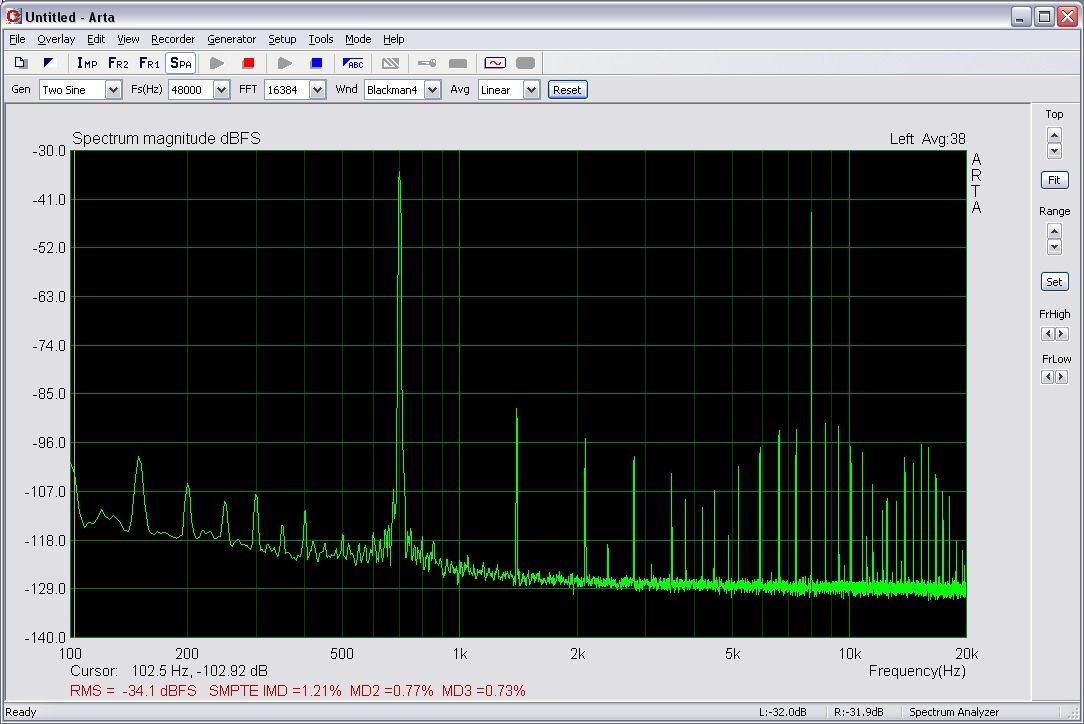Click the second gray play arrow
Viewport: 1084px width, 724px height.
pos(285,63)
